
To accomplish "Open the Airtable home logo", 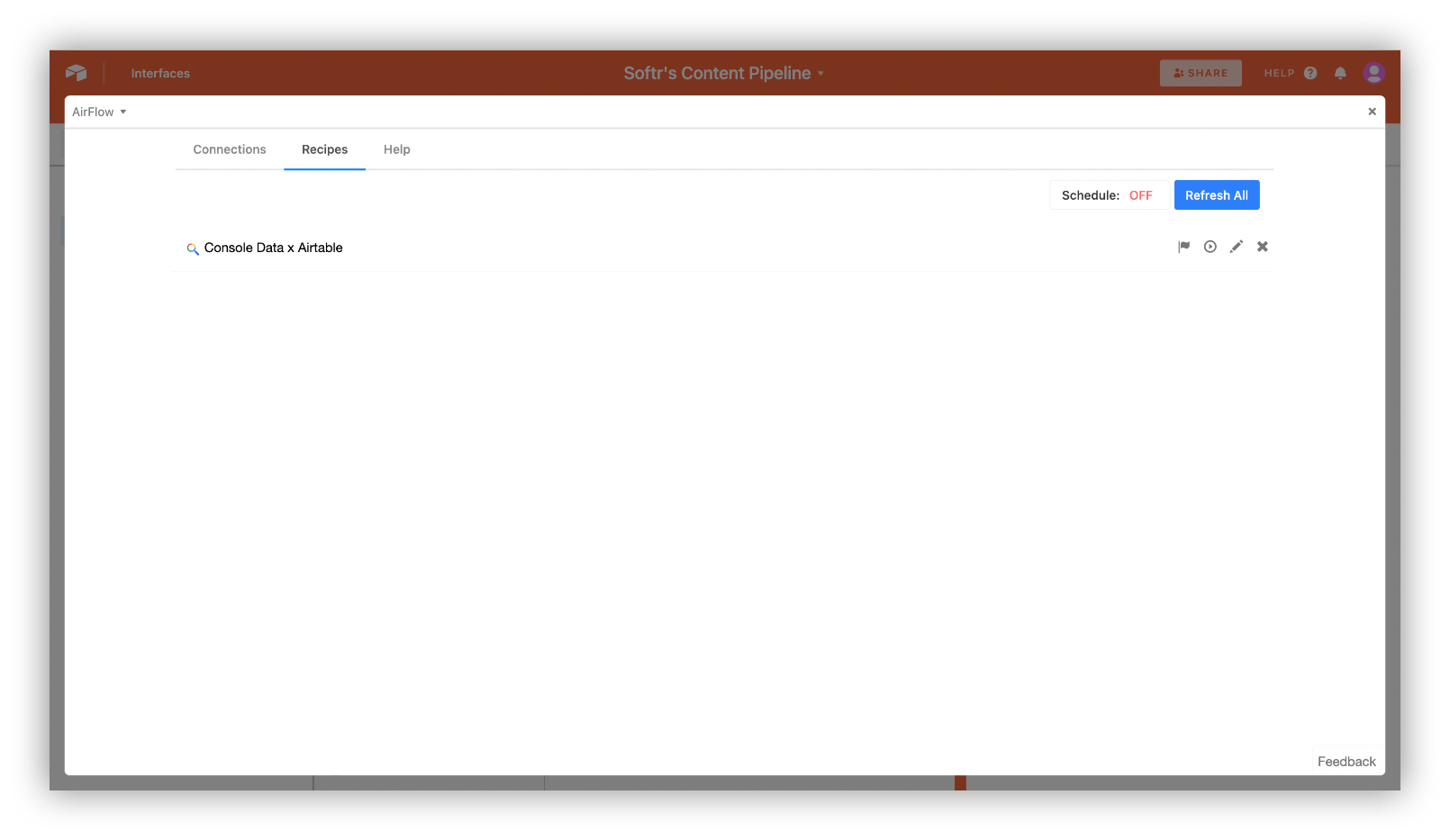I will pos(76,73).
